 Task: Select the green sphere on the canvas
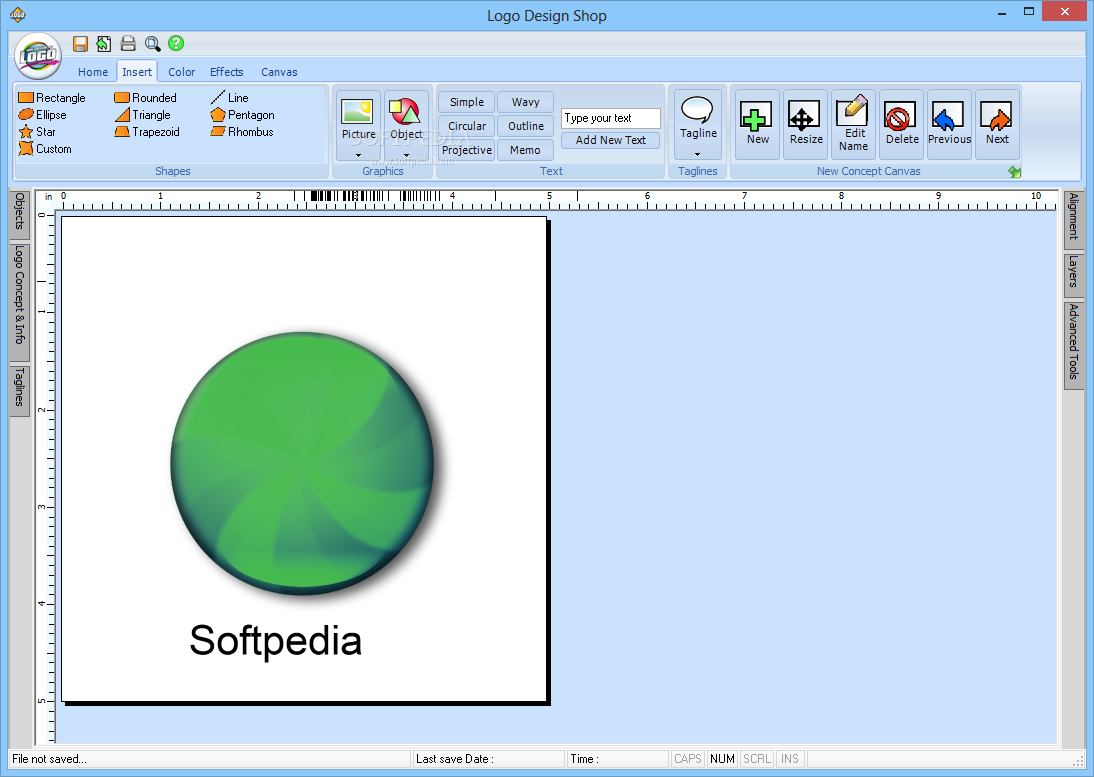[x=301, y=464]
